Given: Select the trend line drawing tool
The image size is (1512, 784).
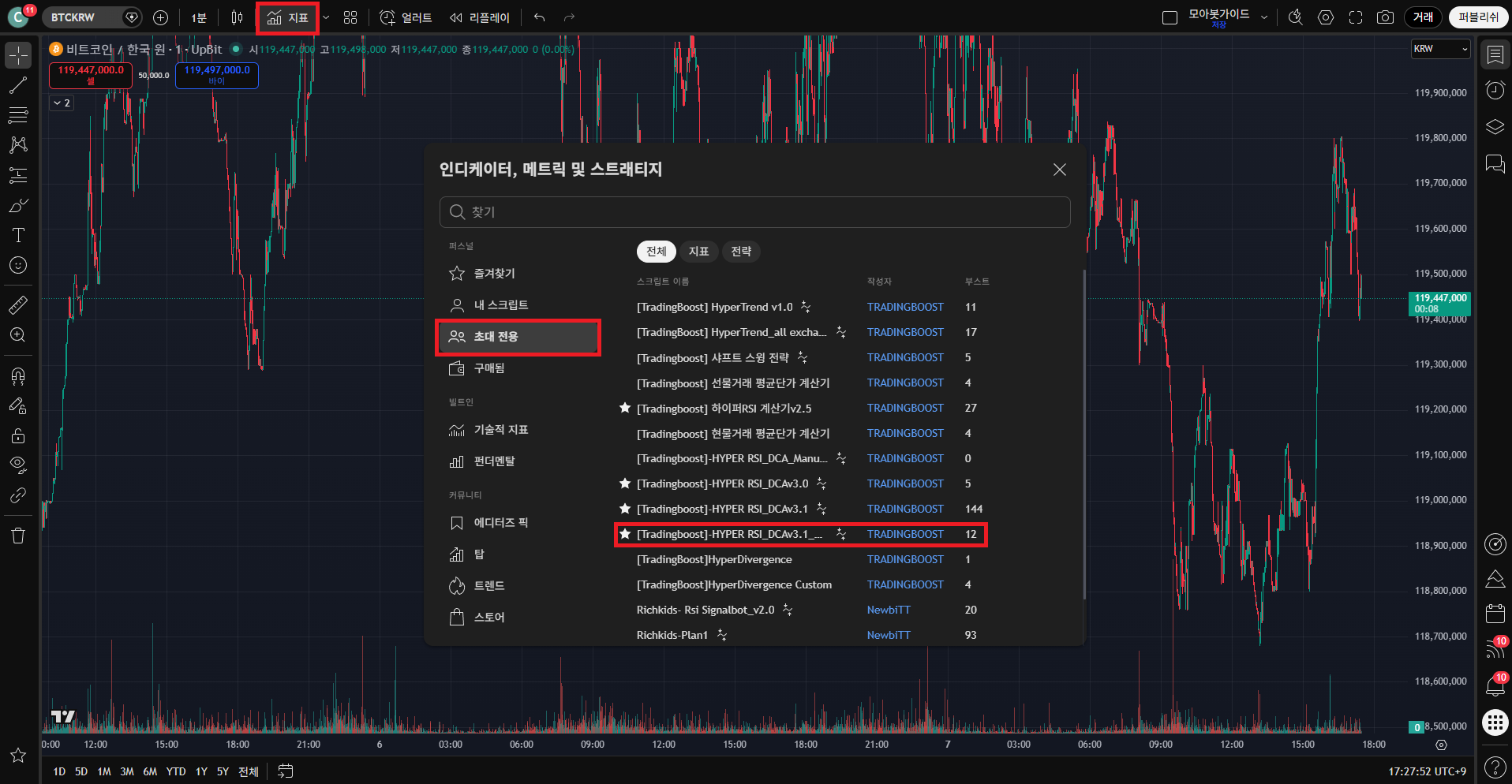Looking at the screenshot, I should (18, 85).
